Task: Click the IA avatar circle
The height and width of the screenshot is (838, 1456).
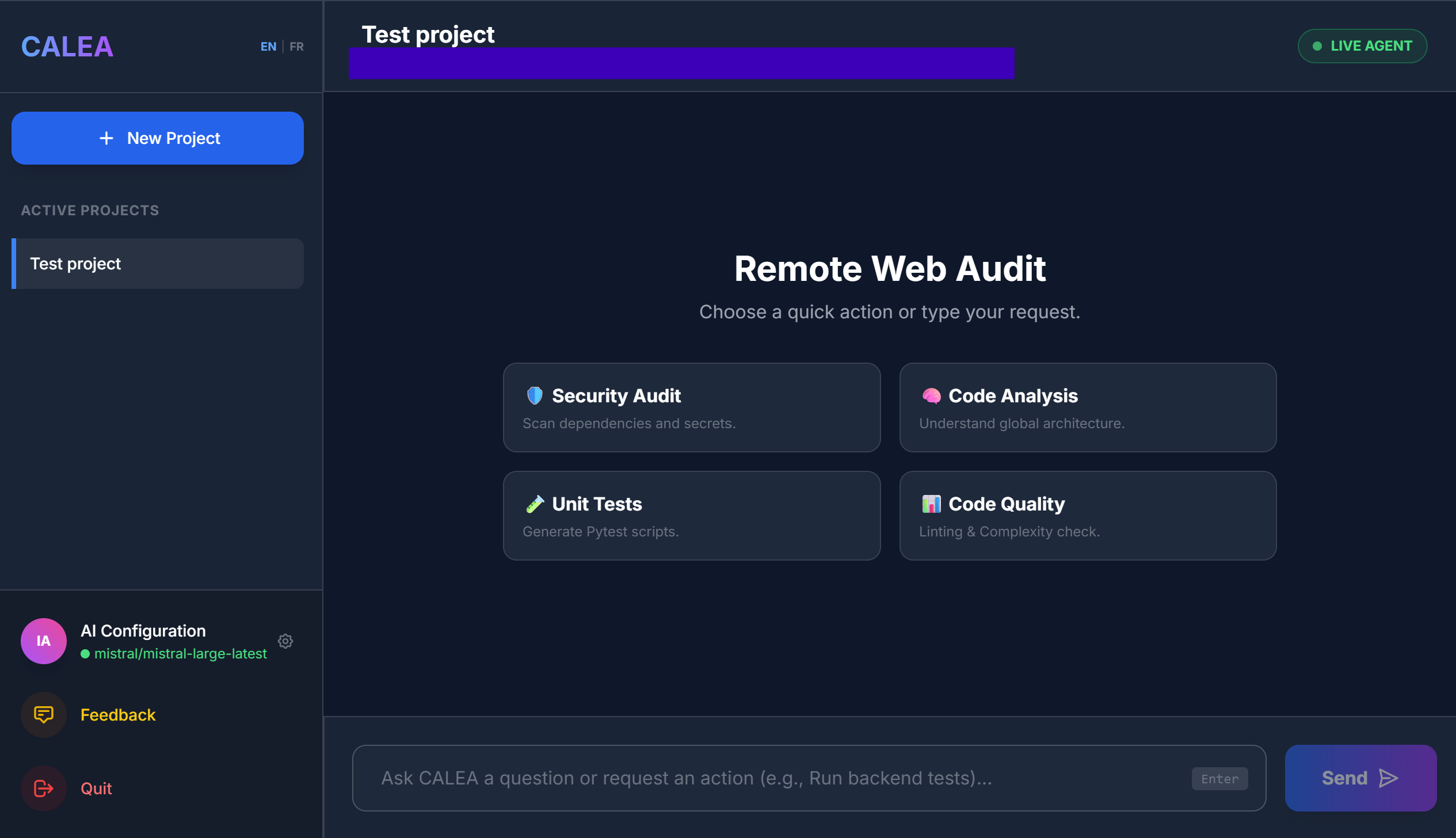Action: (44, 641)
